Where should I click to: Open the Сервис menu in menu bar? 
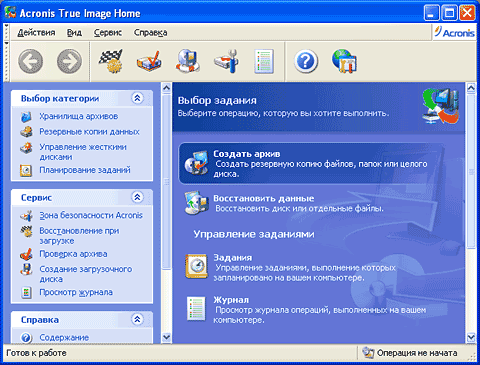(x=108, y=33)
